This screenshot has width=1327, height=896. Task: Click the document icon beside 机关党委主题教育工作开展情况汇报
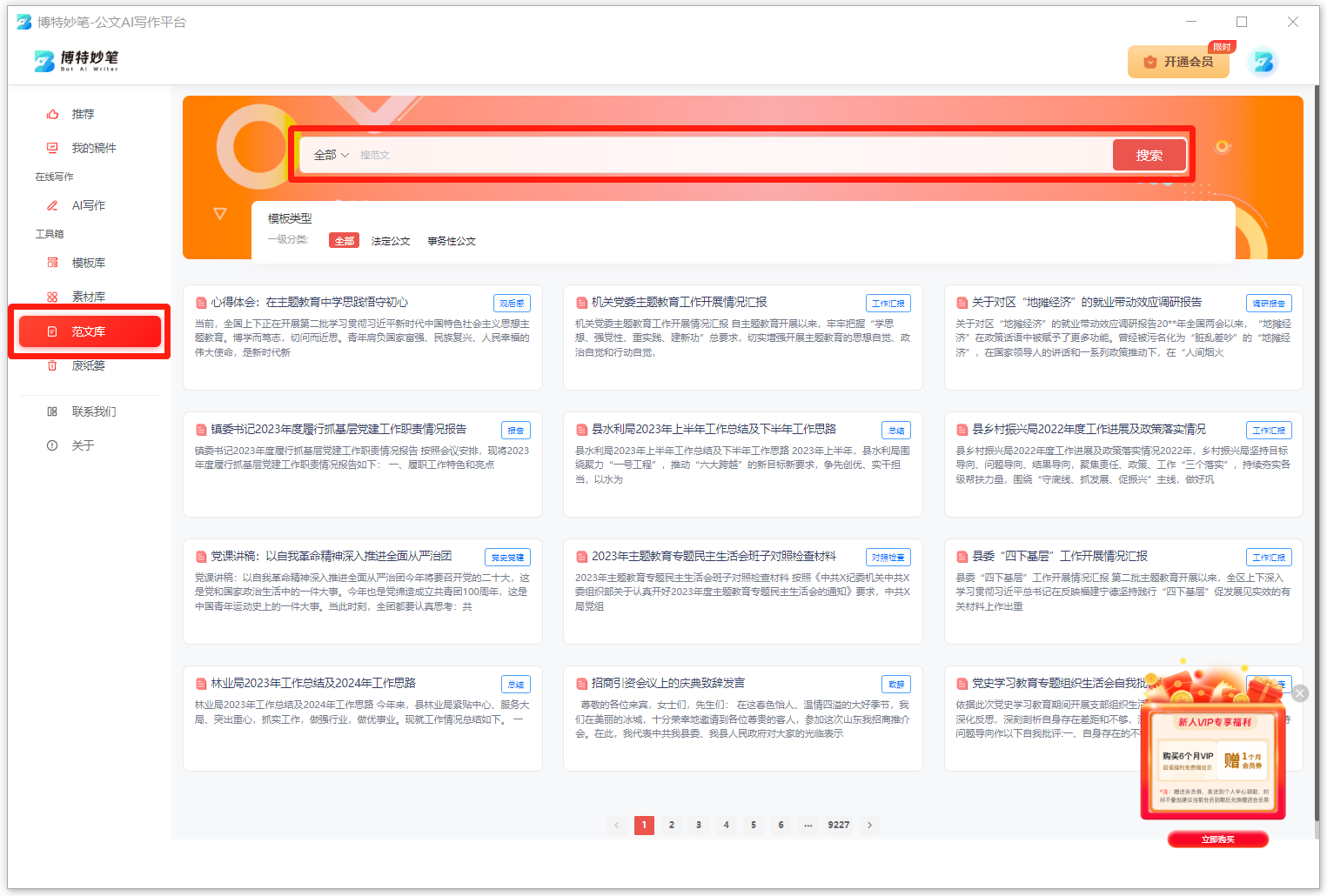coord(582,303)
